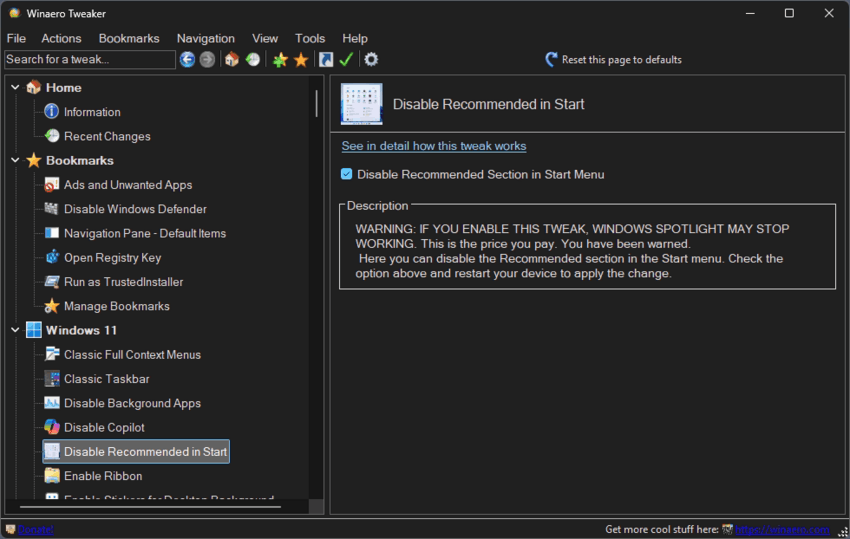Click the Ads and Unwanted Apps icon
The width and height of the screenshot is (850, 539).
(x=51, y=184)
